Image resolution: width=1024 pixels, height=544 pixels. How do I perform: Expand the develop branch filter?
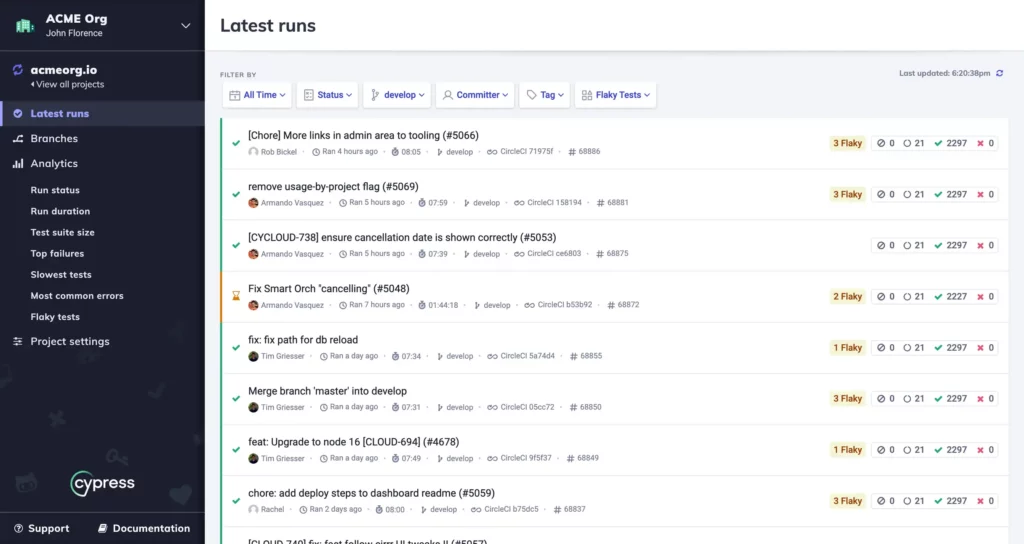click(397, 95)
